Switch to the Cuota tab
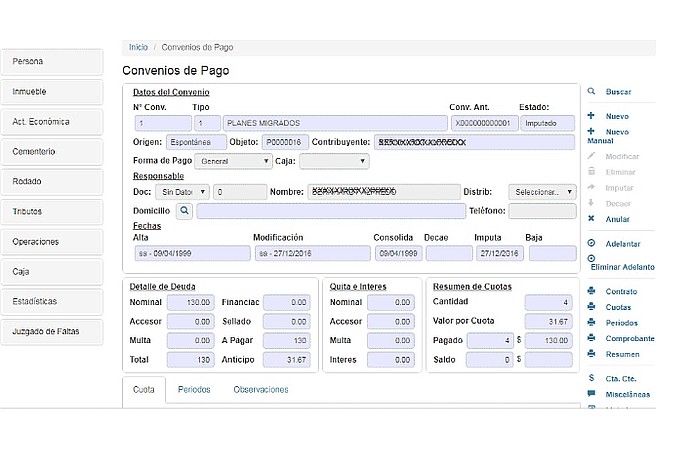The image size is (690, 460). tap(144, 390)
